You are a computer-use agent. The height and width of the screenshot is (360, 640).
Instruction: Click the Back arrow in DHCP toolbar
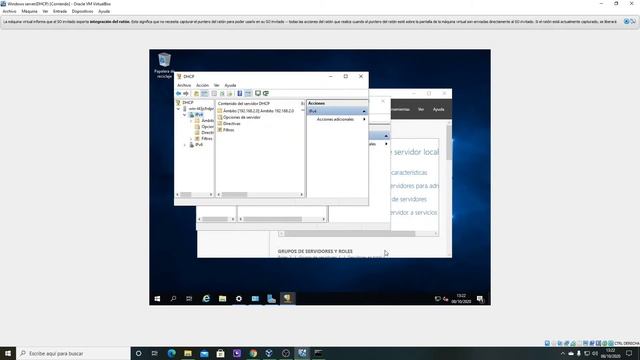[178, 93]
